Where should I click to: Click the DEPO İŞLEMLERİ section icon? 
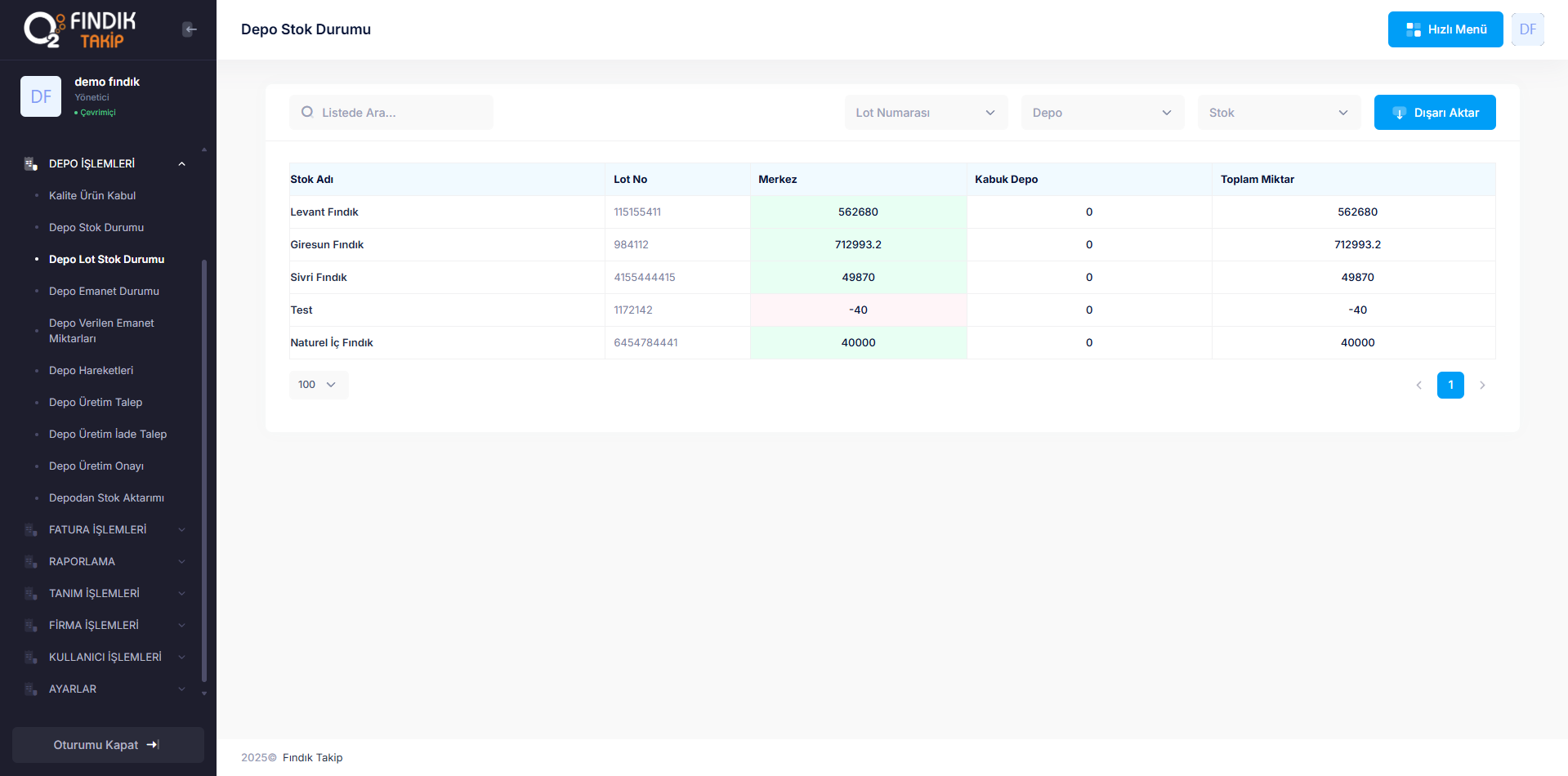(x=31, y=164)
